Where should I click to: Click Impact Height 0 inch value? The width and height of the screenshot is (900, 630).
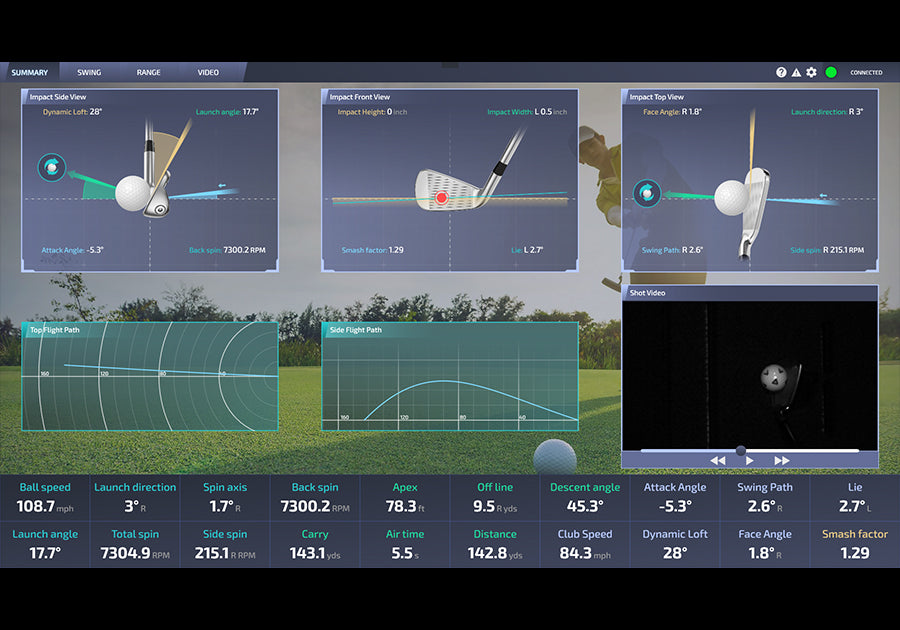(373, 112)
